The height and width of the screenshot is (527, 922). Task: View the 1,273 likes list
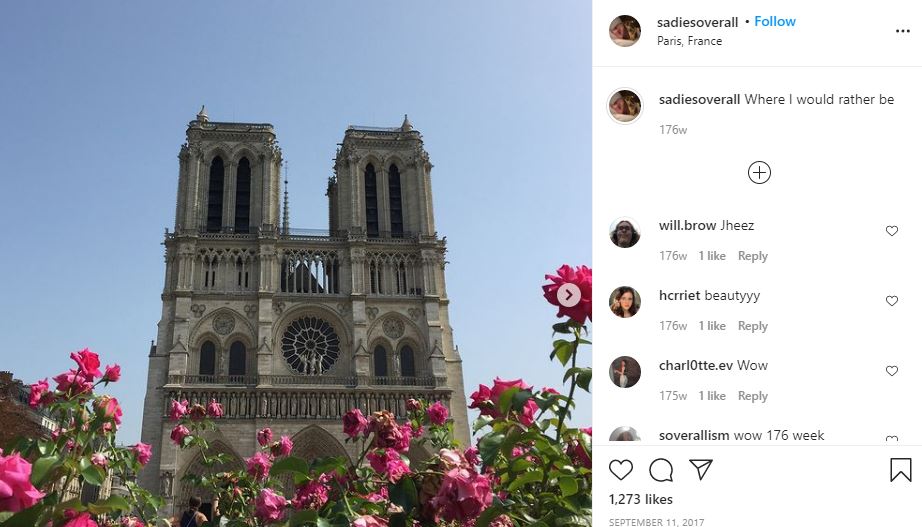pyautogui.click(x=640, y=499)
